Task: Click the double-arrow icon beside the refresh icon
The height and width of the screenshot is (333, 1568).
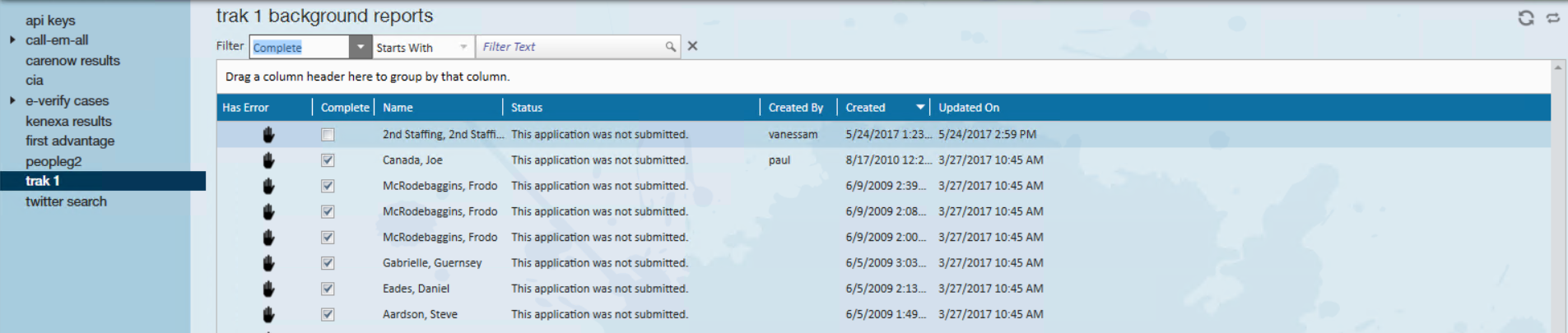Action: (x=1553, y=17)
